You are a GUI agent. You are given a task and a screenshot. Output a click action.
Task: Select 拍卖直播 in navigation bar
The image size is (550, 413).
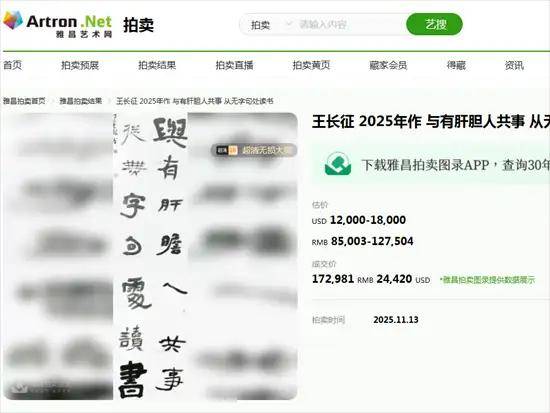pos(234,65)
